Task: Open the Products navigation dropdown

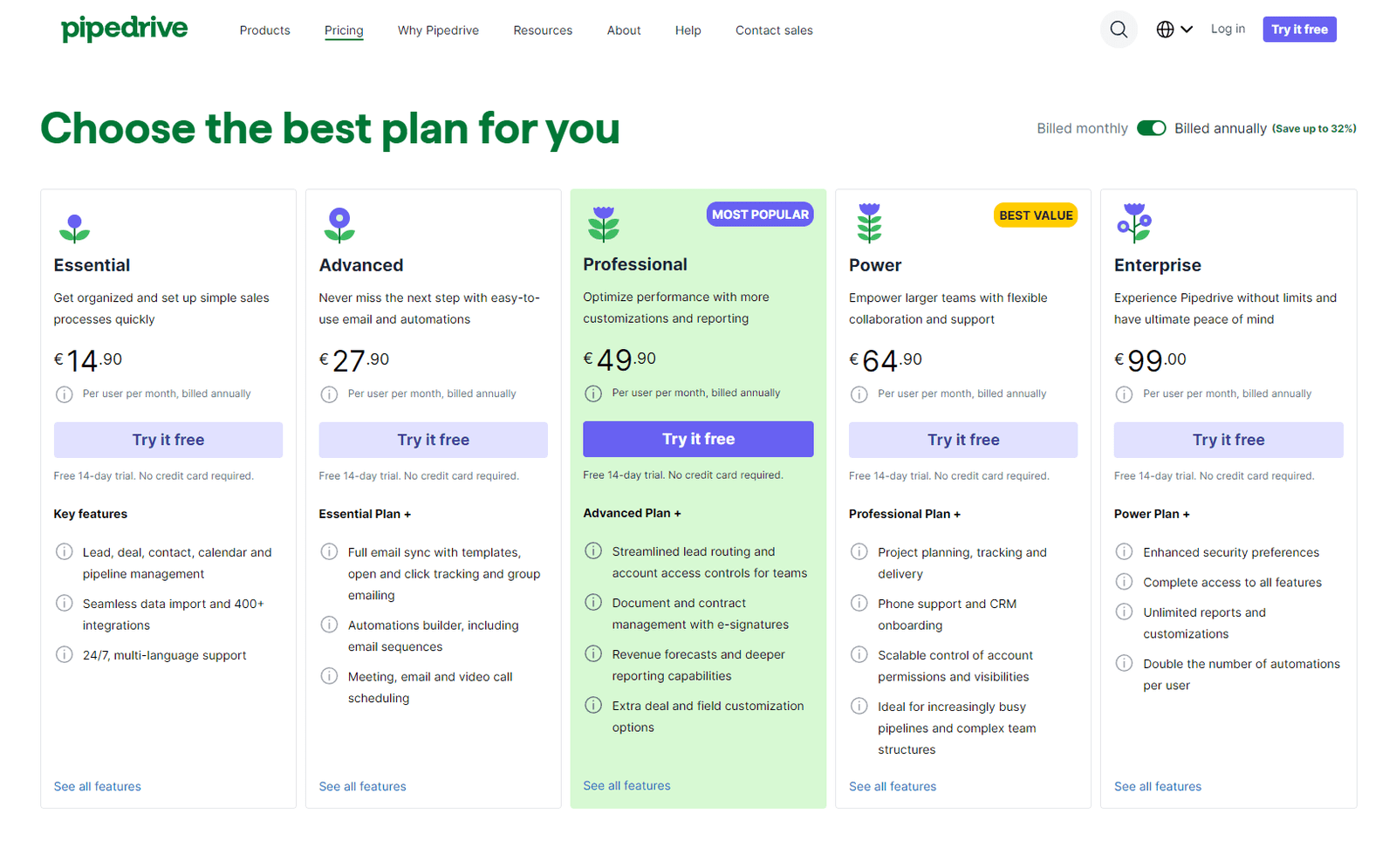Action: tap(264, 30)
